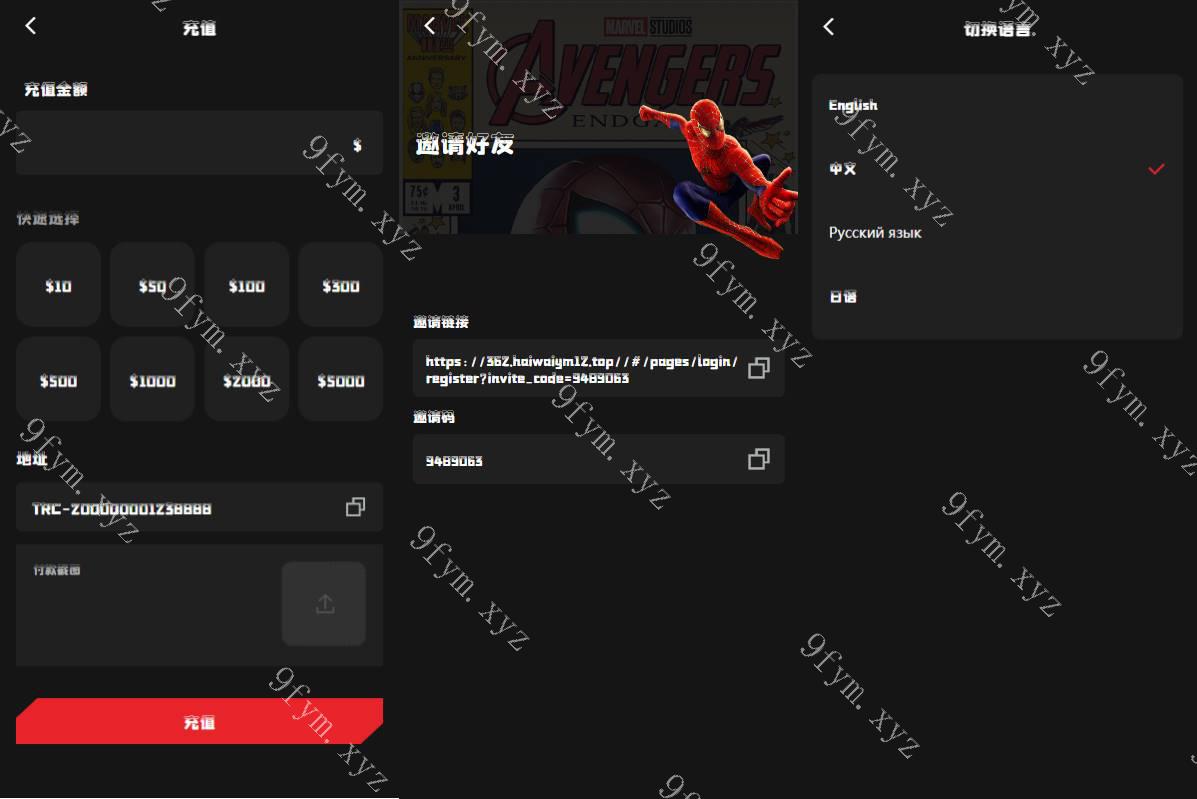Choose 日语 as the language
The height and width of the screenshot is (799, 1197).
[x=997, y=296]
